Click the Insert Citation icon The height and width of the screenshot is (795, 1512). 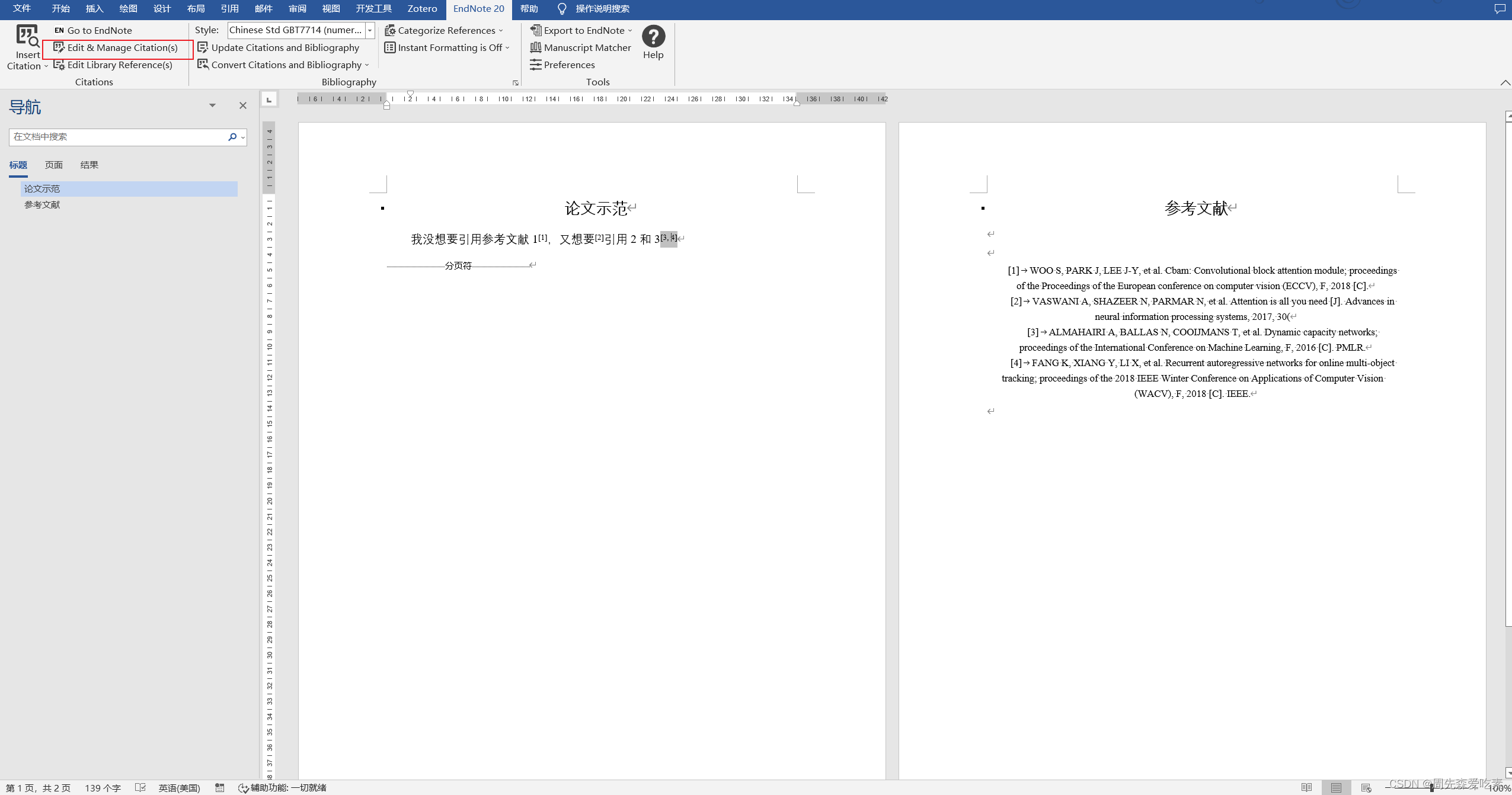[x=27, y=37]
